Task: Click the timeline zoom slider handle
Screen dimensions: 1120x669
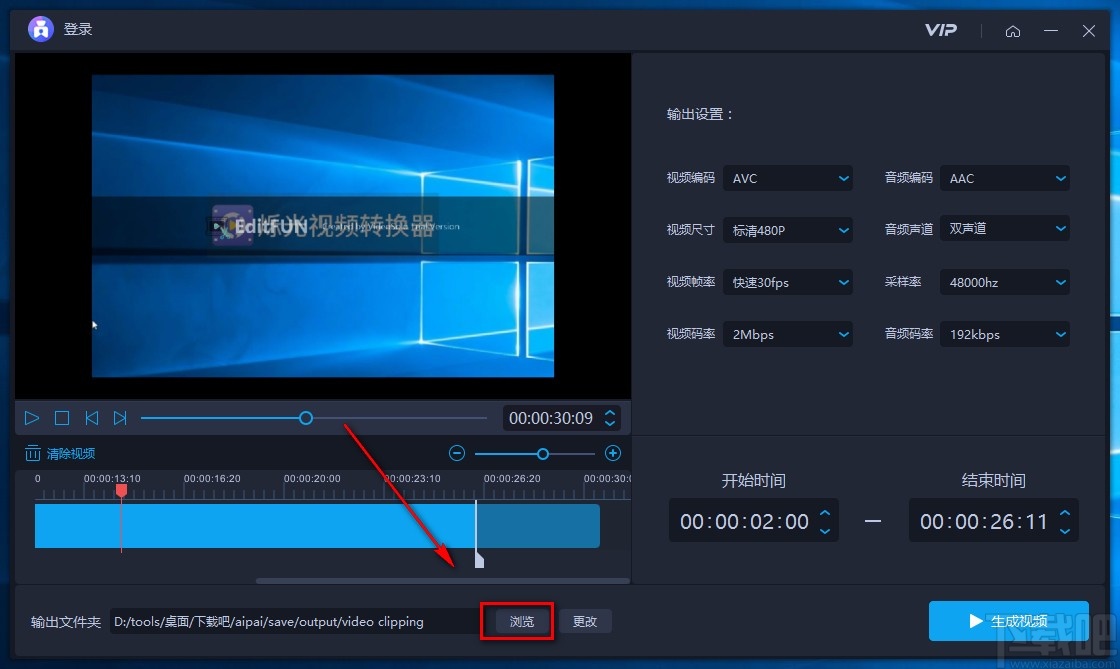Action: pyautogui.click(x=543, y=453)
